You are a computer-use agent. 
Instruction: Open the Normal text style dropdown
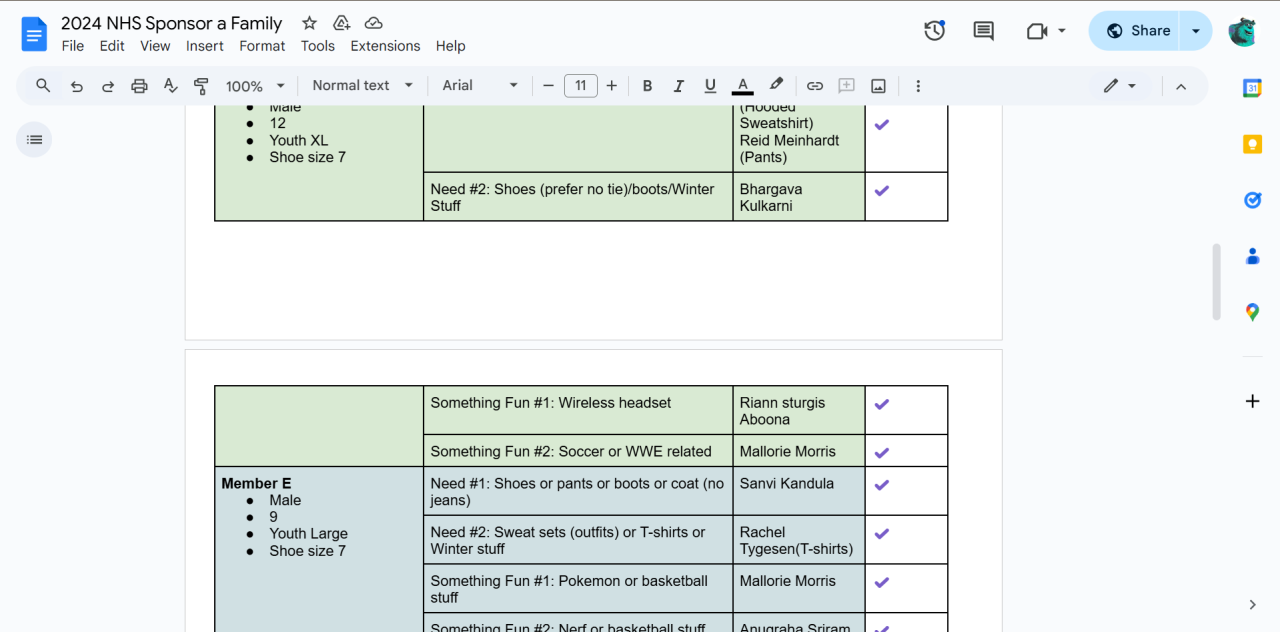click(x=362, y=86)
